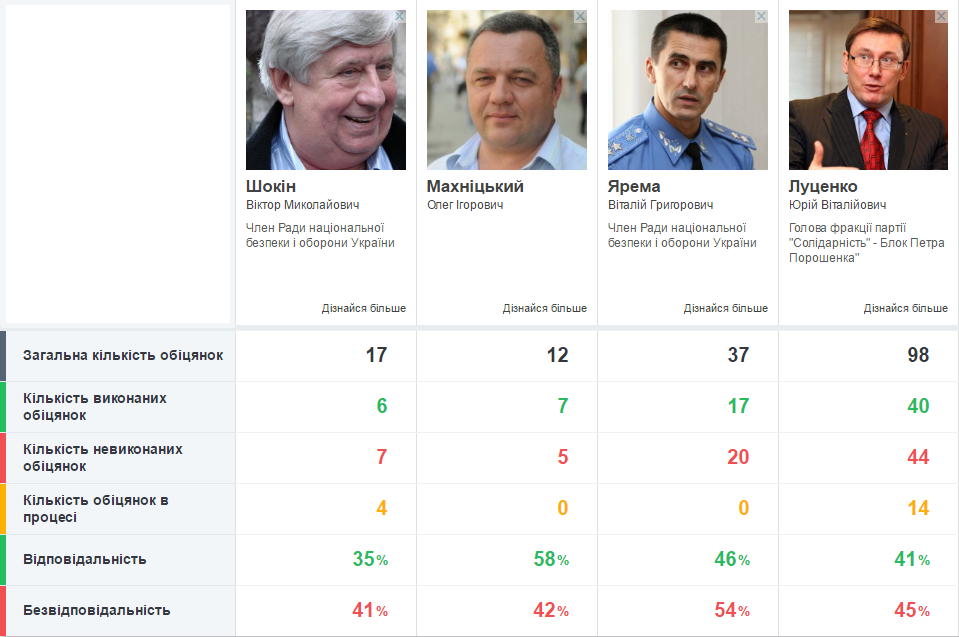
Task: Select the 'Відповідальність' row label
Action: pos(85,559)
